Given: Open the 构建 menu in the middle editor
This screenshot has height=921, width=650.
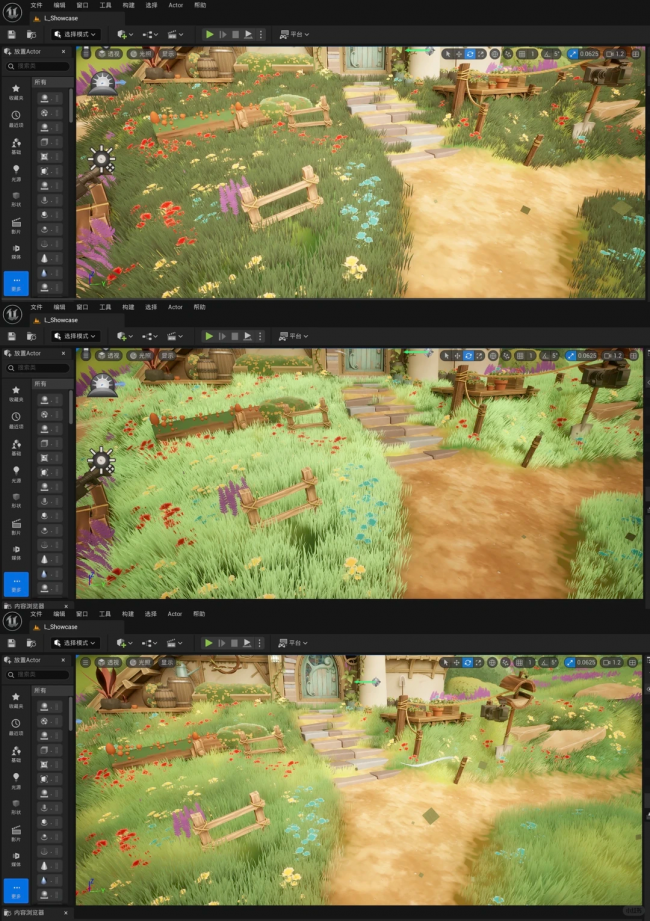Looking at the screenshot, I should [127, 307].
